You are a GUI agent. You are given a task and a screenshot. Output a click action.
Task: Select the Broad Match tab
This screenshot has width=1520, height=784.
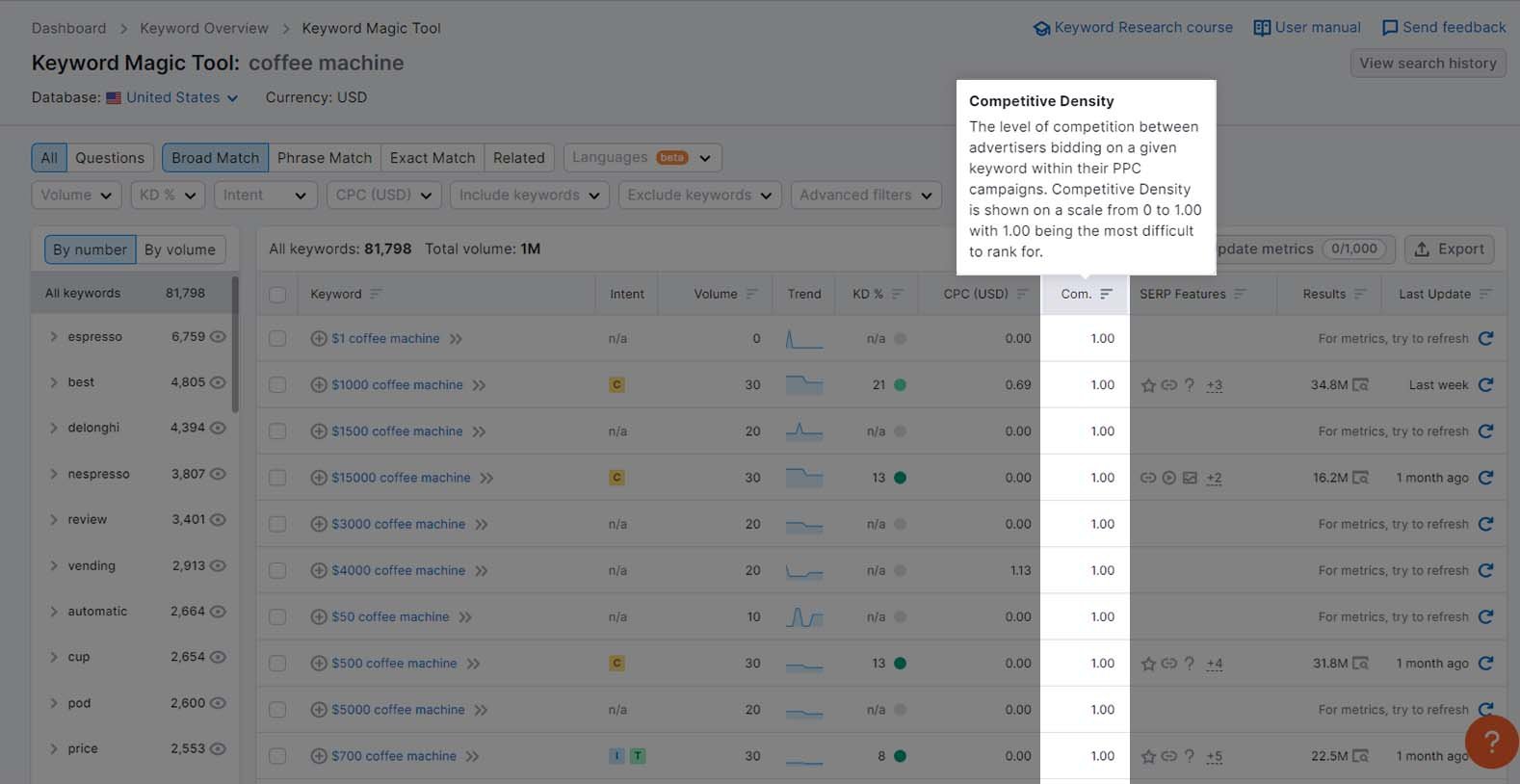click(x=216, y=158)
